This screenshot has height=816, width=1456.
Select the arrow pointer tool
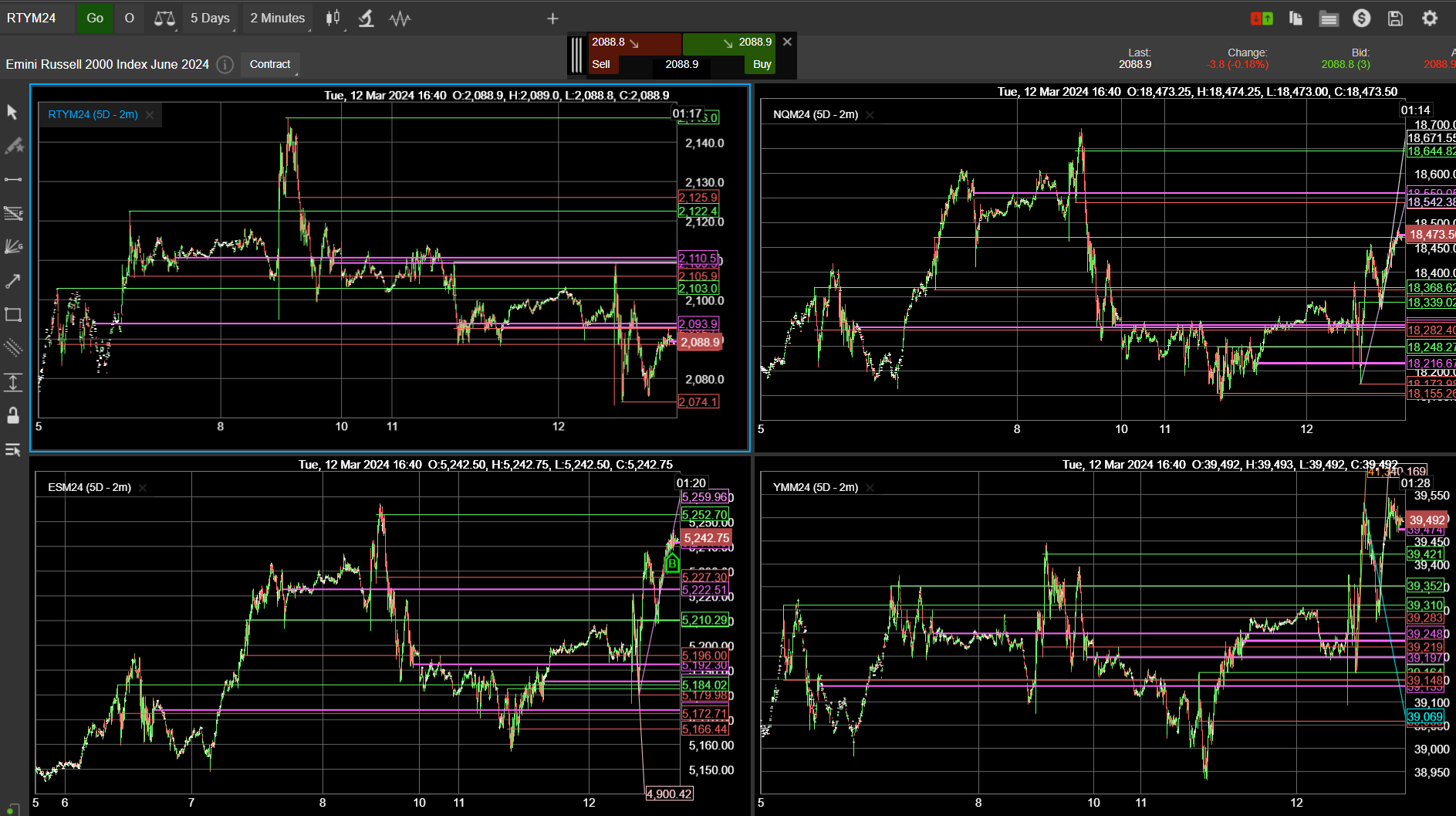click(x=12, y=113)
